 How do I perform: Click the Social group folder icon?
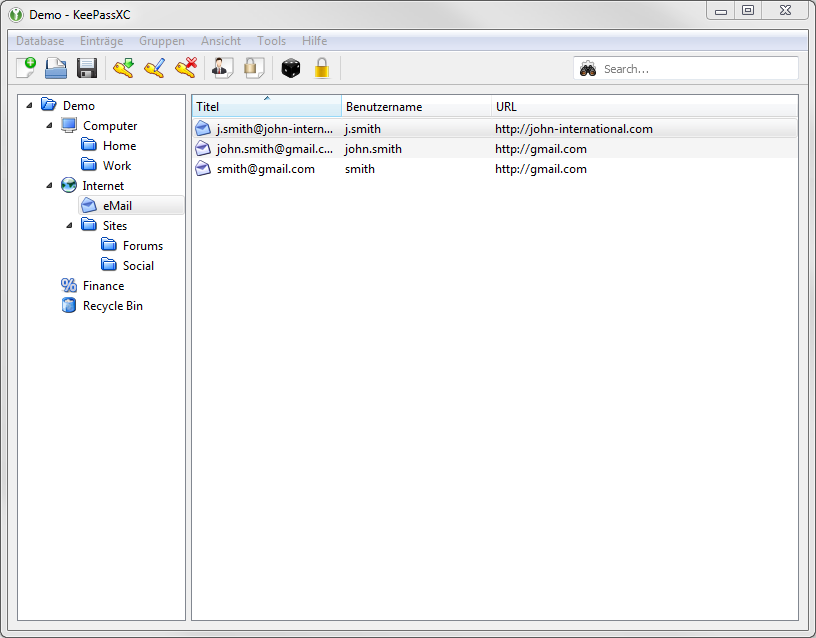(109, 265)
